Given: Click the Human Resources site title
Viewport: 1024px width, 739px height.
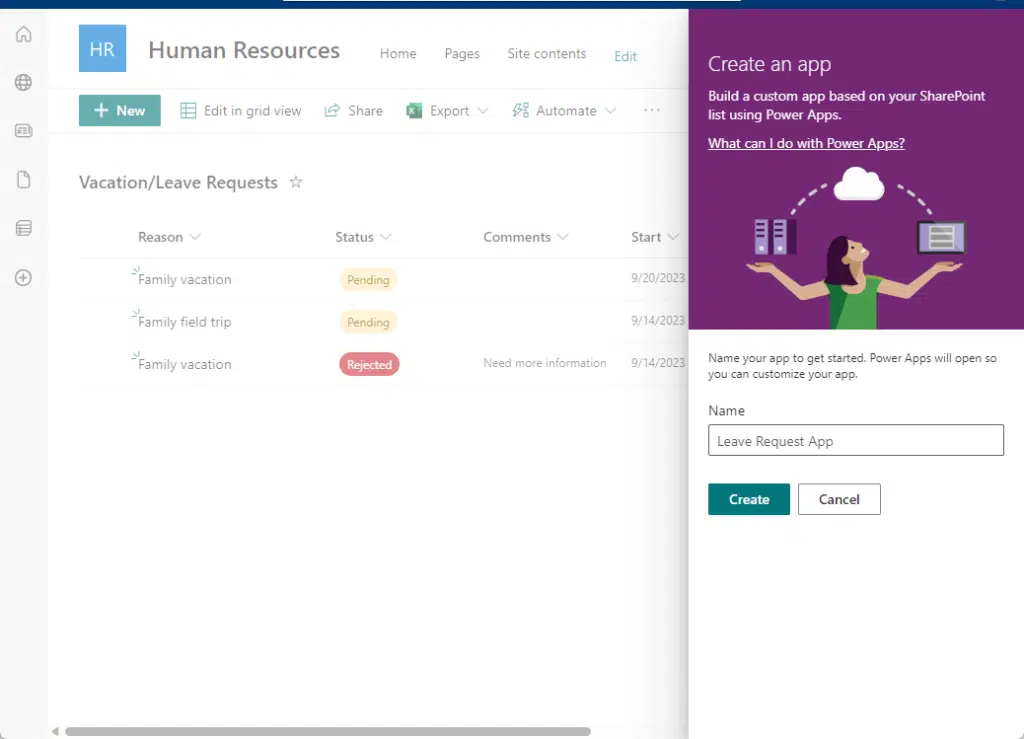Looking at the screenshot, I should [x=244, y=50].
